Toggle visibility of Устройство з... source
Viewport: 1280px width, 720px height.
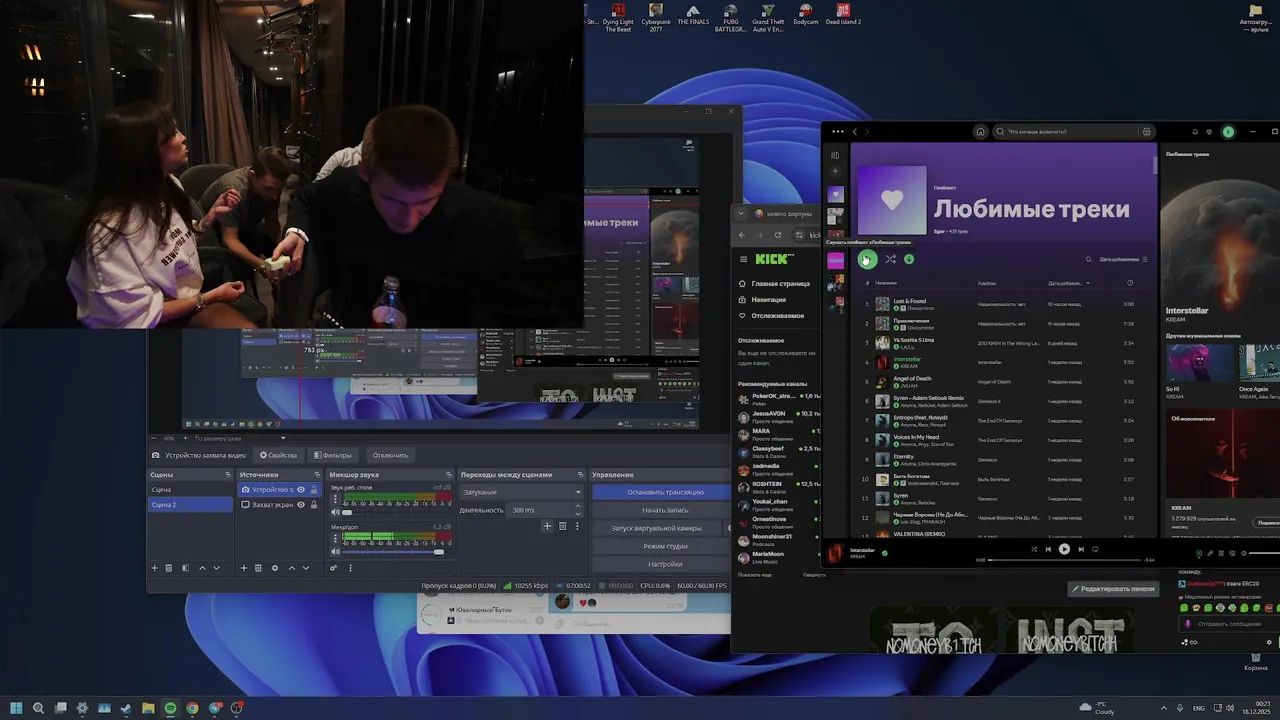tap(300, 490)
